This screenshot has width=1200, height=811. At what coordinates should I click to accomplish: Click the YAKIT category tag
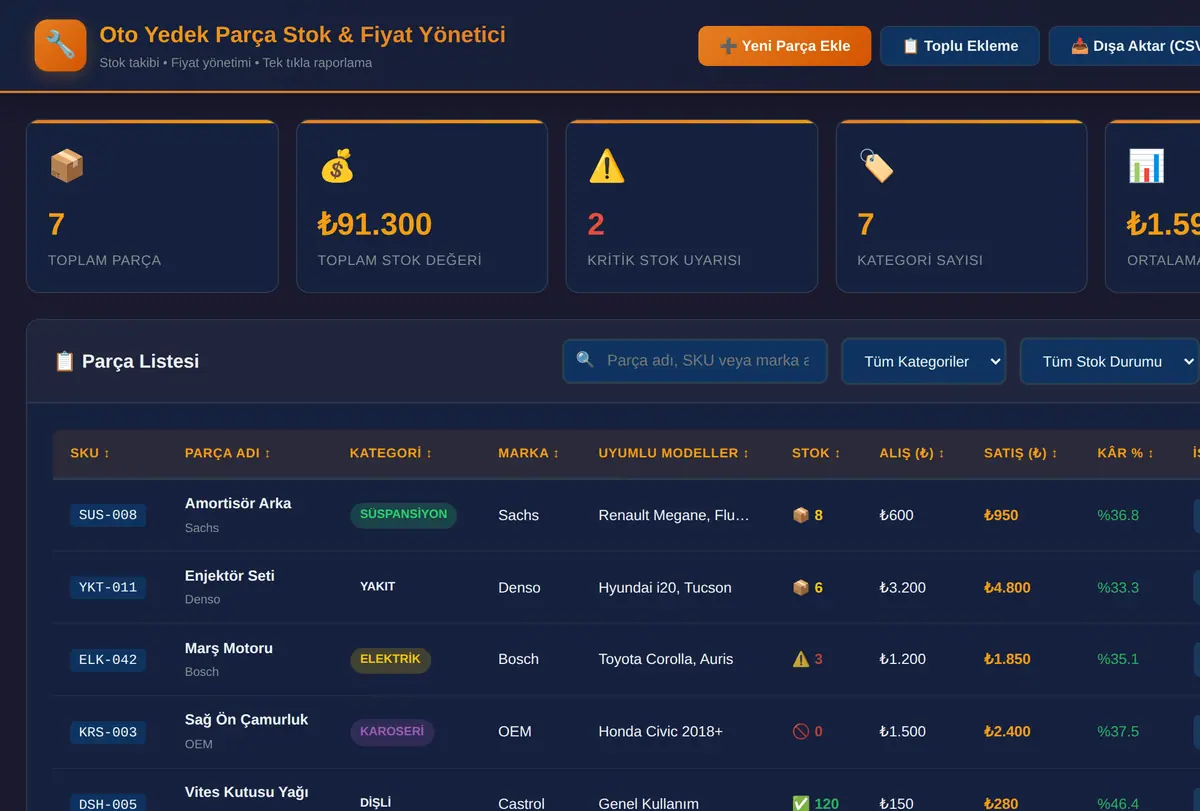coord(378,587)
